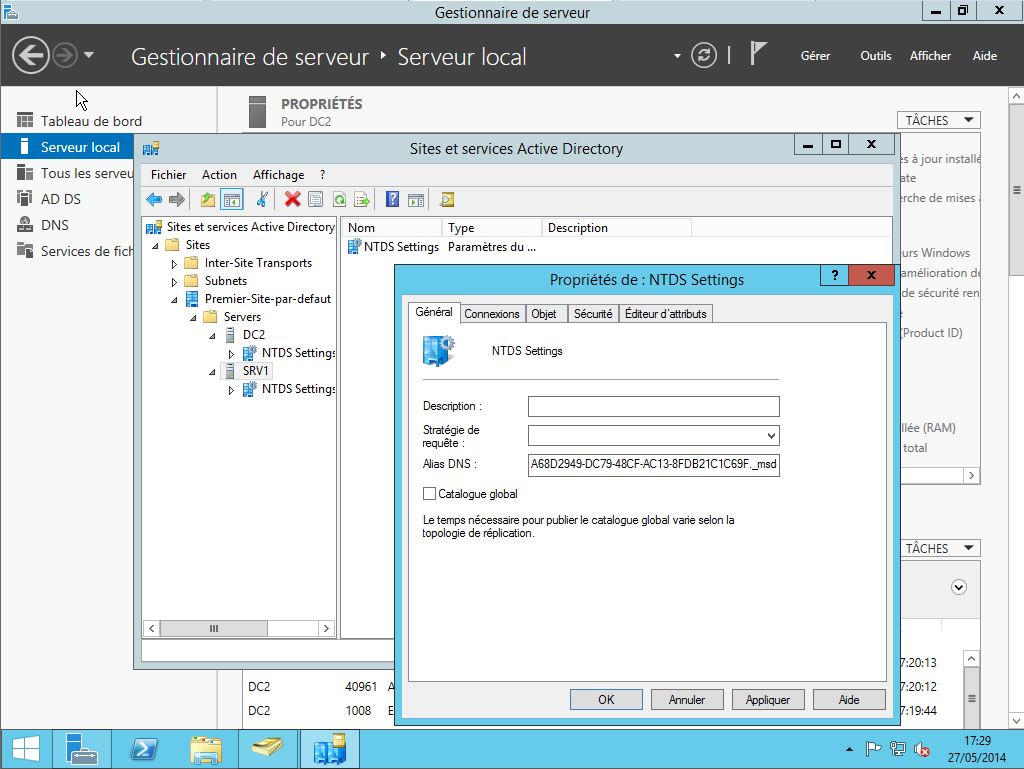
Task: Open File Explorer from the taskbar
Action: (206, 749)
